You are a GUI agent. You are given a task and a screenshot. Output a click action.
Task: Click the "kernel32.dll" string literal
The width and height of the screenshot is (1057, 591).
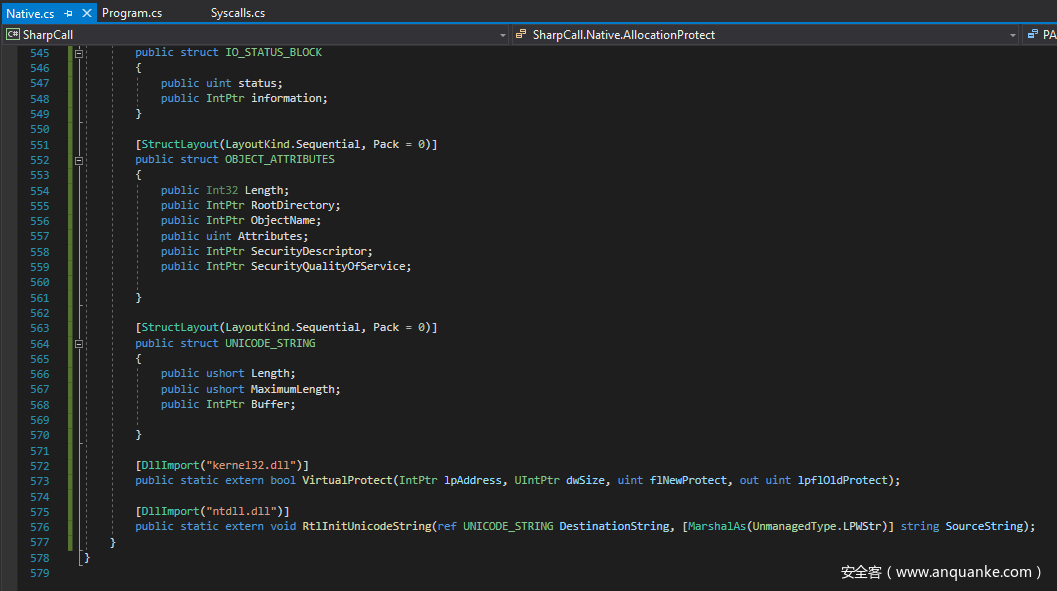click(253, 466)
